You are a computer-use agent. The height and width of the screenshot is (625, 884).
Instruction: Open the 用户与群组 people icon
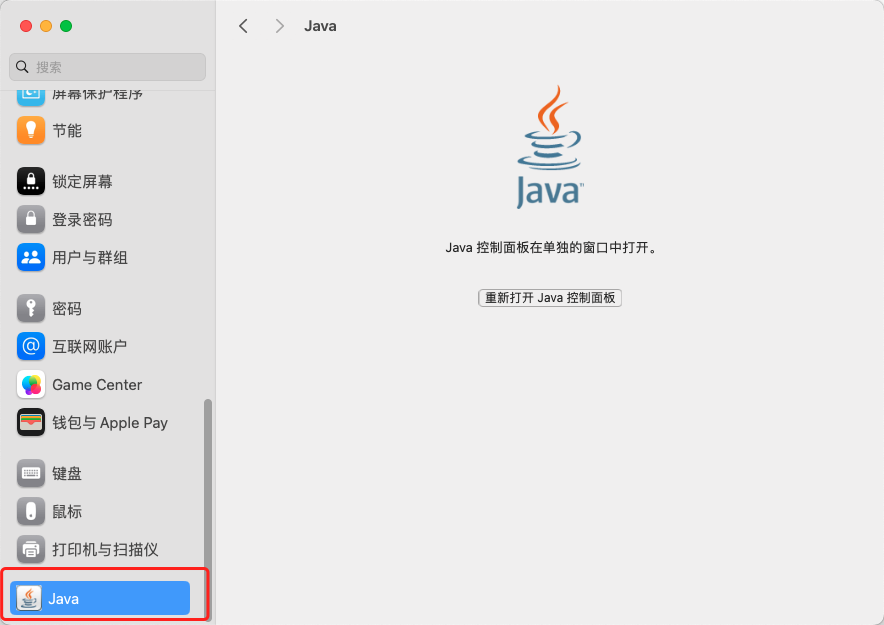(31, 257)
